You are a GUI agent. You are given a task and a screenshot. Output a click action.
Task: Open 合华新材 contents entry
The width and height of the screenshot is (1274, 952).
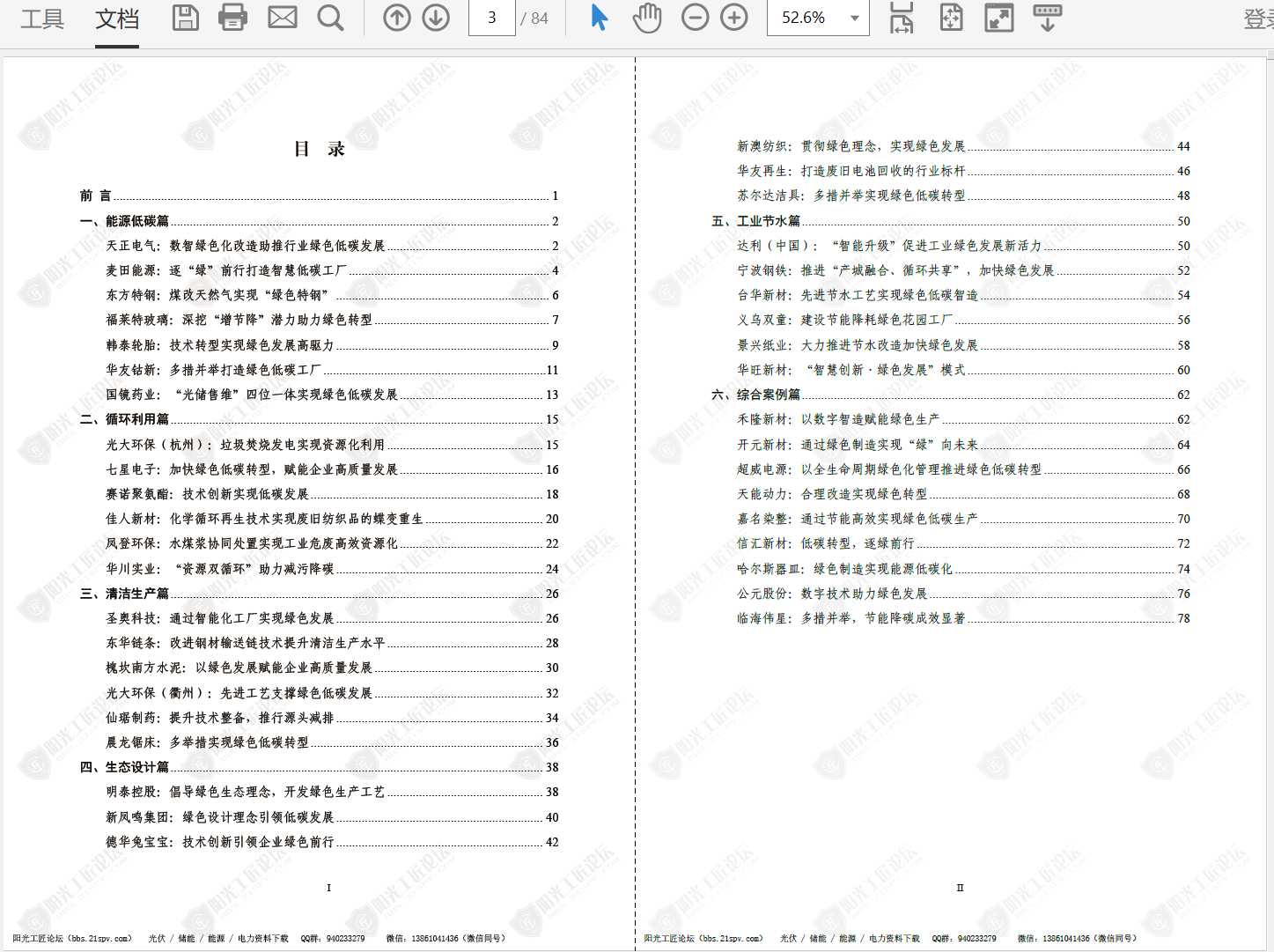click(x=963, y=295)
